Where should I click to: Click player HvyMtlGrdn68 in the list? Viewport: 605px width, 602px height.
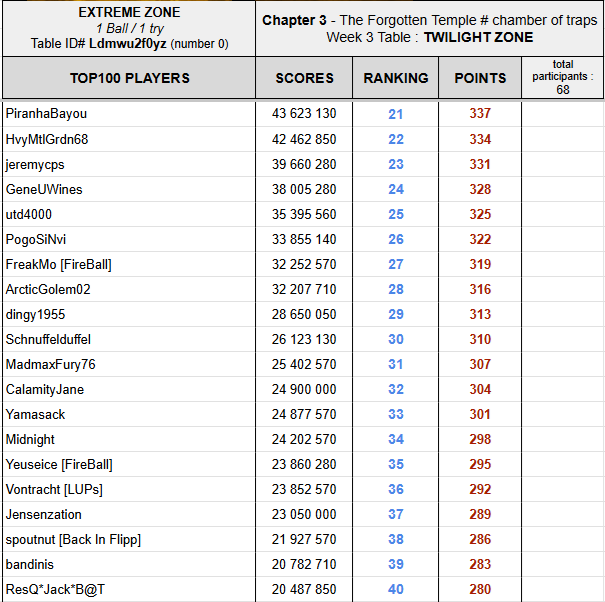coord(47,139)
